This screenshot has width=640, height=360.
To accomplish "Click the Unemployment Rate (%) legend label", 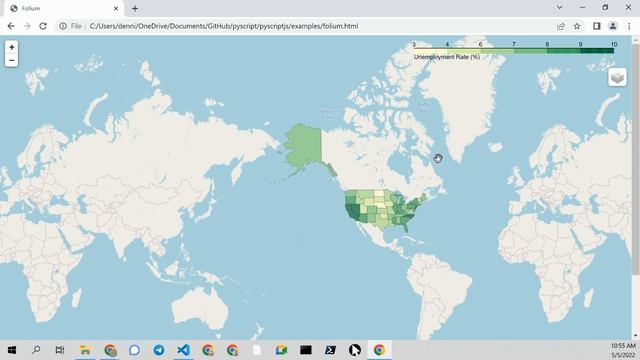I will [x=447, y=57].
